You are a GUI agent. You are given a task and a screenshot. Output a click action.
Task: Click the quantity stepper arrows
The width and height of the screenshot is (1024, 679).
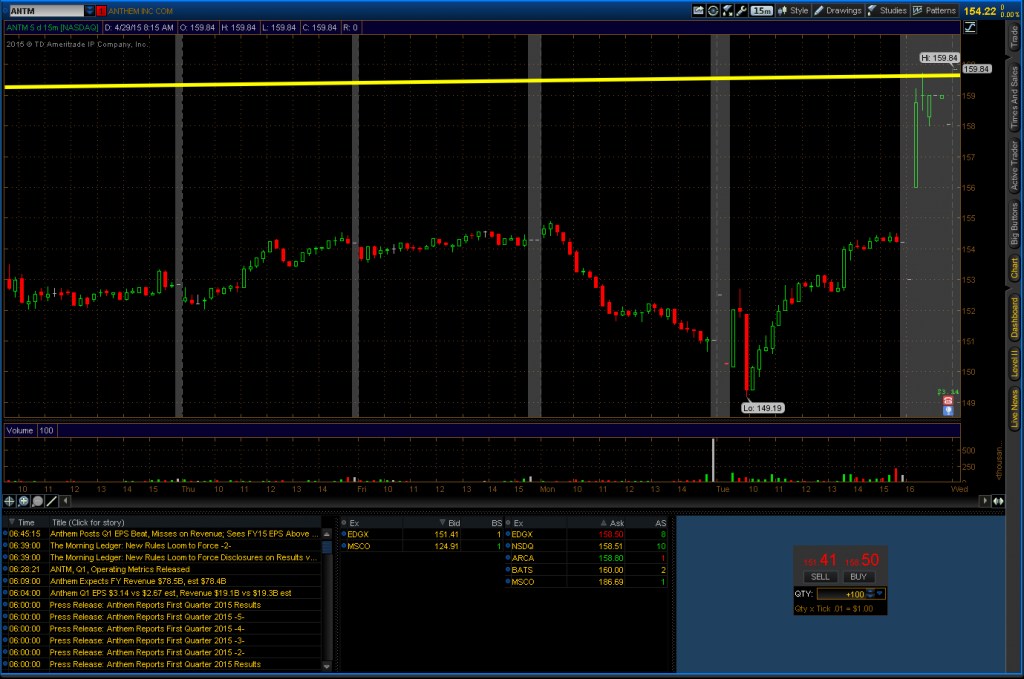870,594
